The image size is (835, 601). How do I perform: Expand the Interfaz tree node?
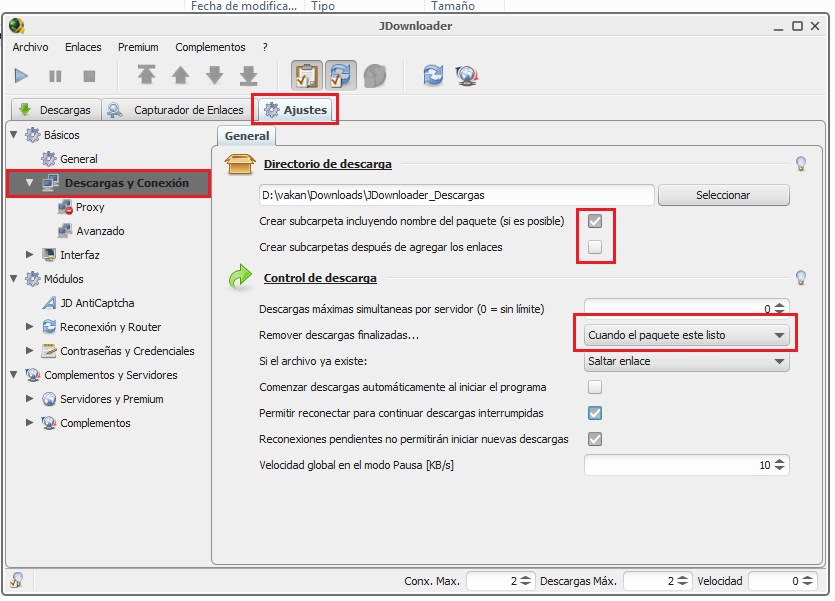tap(30, 255)
